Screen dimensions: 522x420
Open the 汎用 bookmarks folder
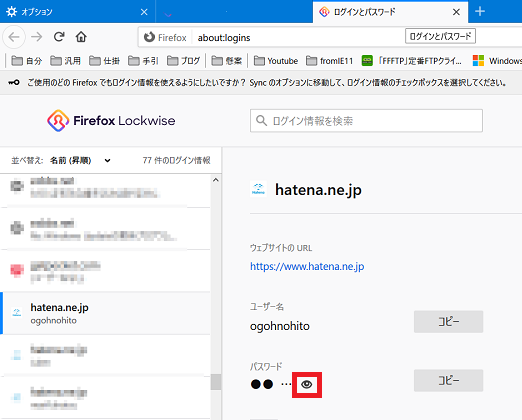(x=65, y=61)
